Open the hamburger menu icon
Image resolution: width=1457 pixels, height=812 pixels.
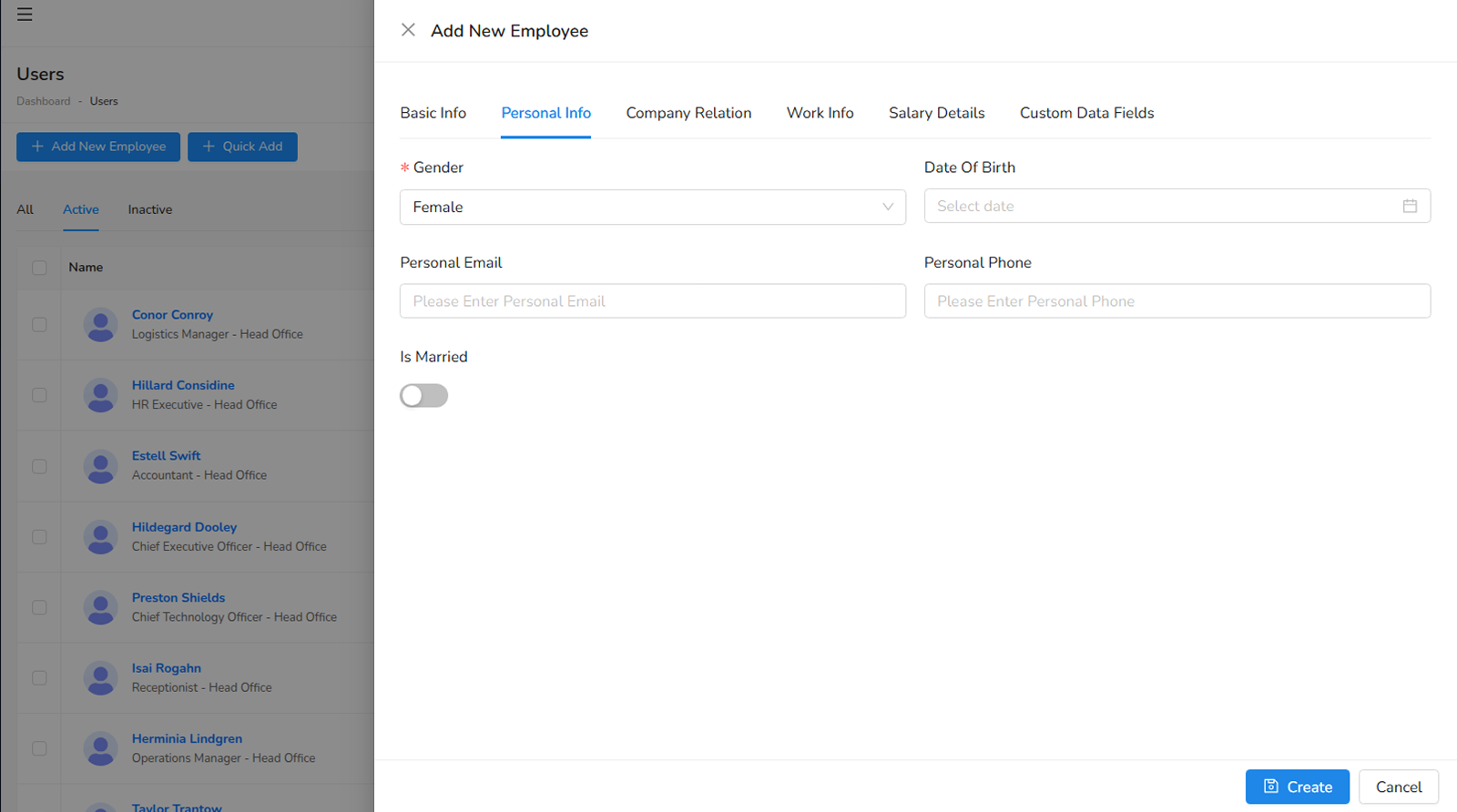(25, 15)
